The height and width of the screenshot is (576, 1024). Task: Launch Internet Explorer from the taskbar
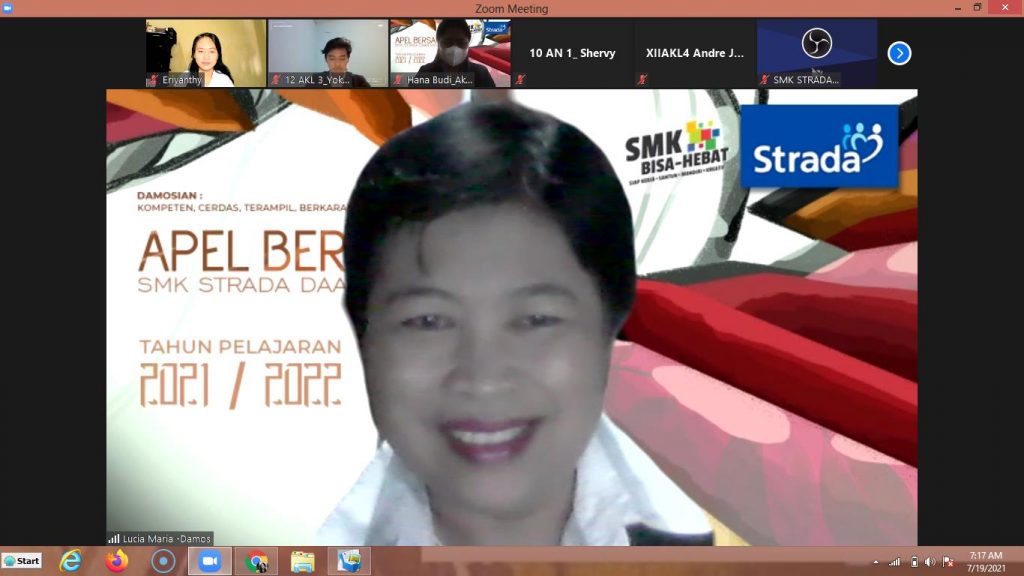[71, 561]
